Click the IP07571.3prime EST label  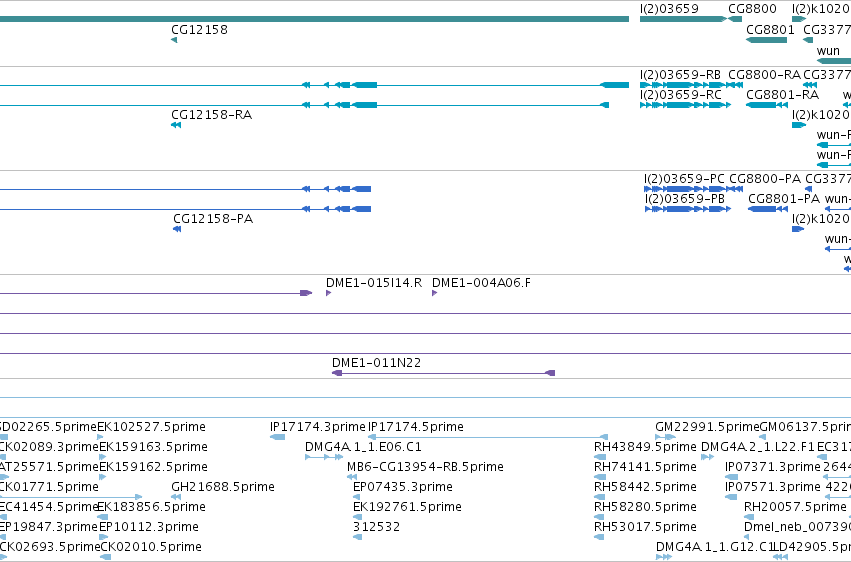773,487
